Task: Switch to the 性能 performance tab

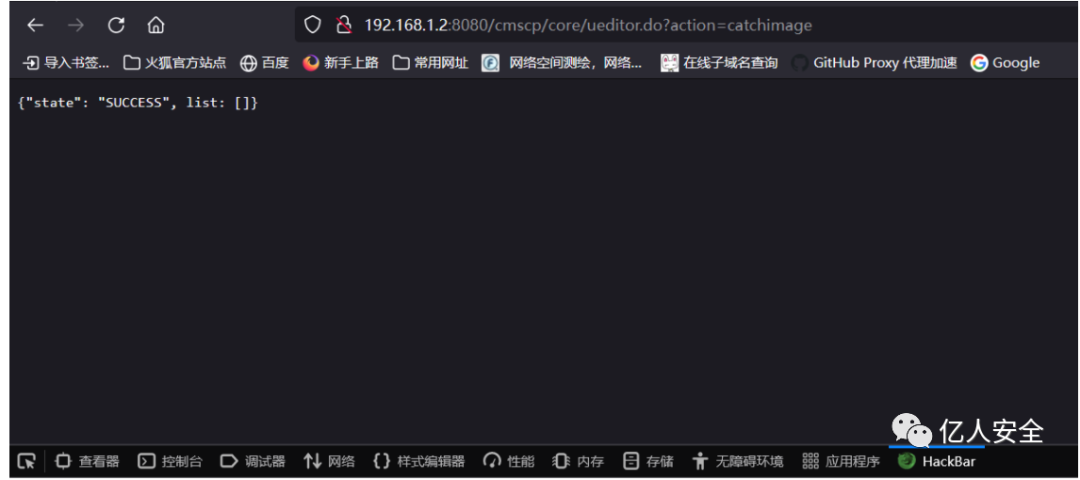Action: (x=509, y=461)
